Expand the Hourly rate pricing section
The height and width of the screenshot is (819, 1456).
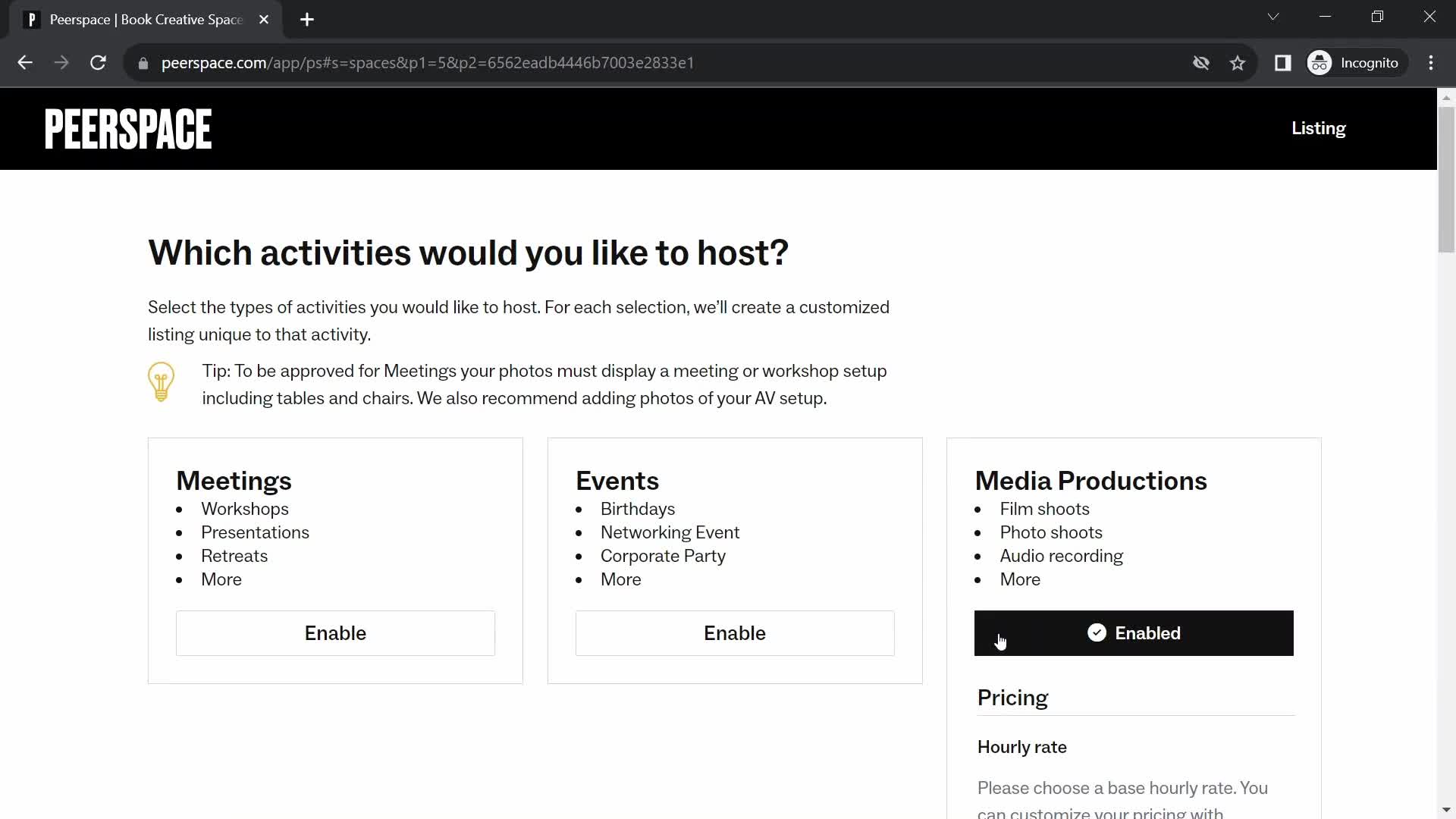click(x=1023, y=747)
